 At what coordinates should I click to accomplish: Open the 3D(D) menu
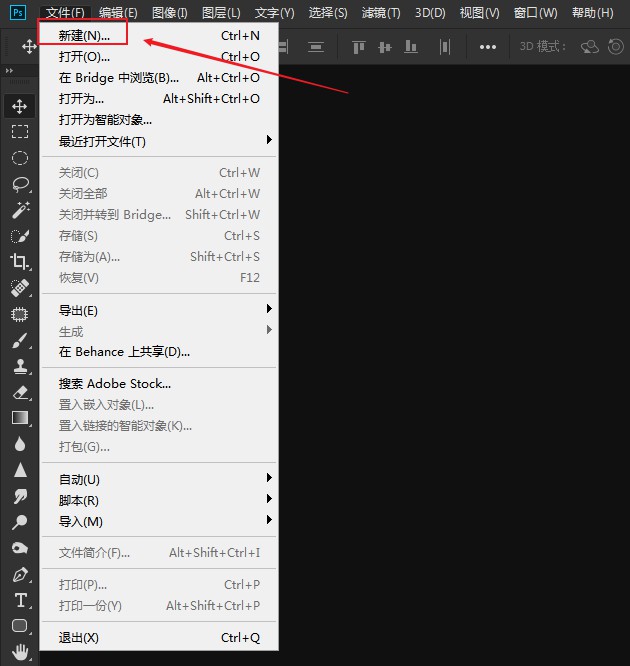tap(430, 13)
